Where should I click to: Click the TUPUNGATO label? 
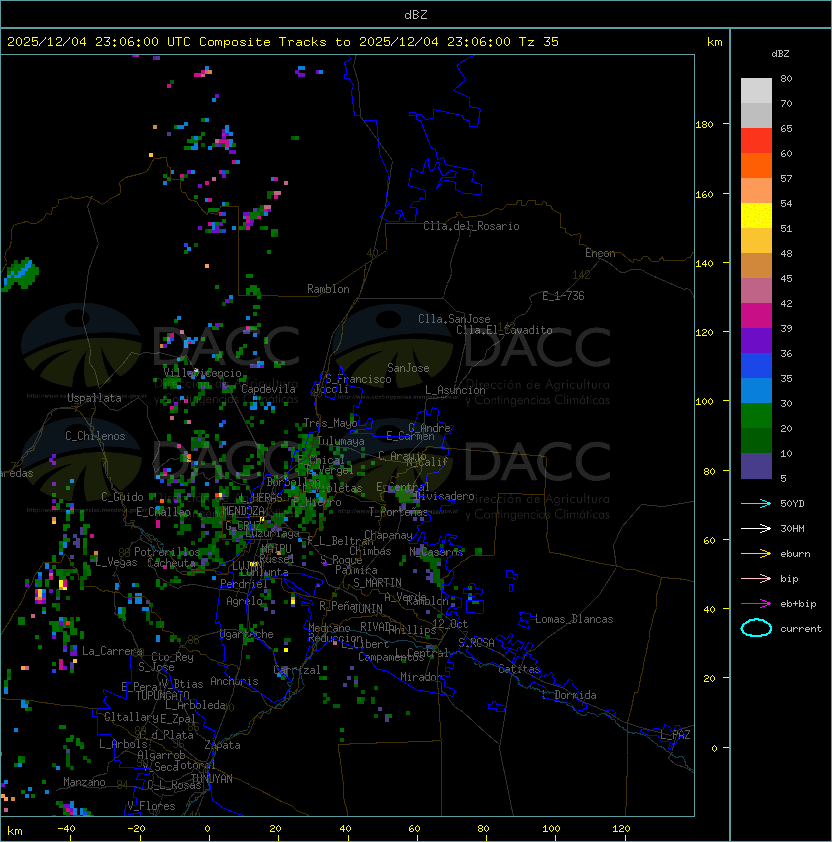click(162, 695)
